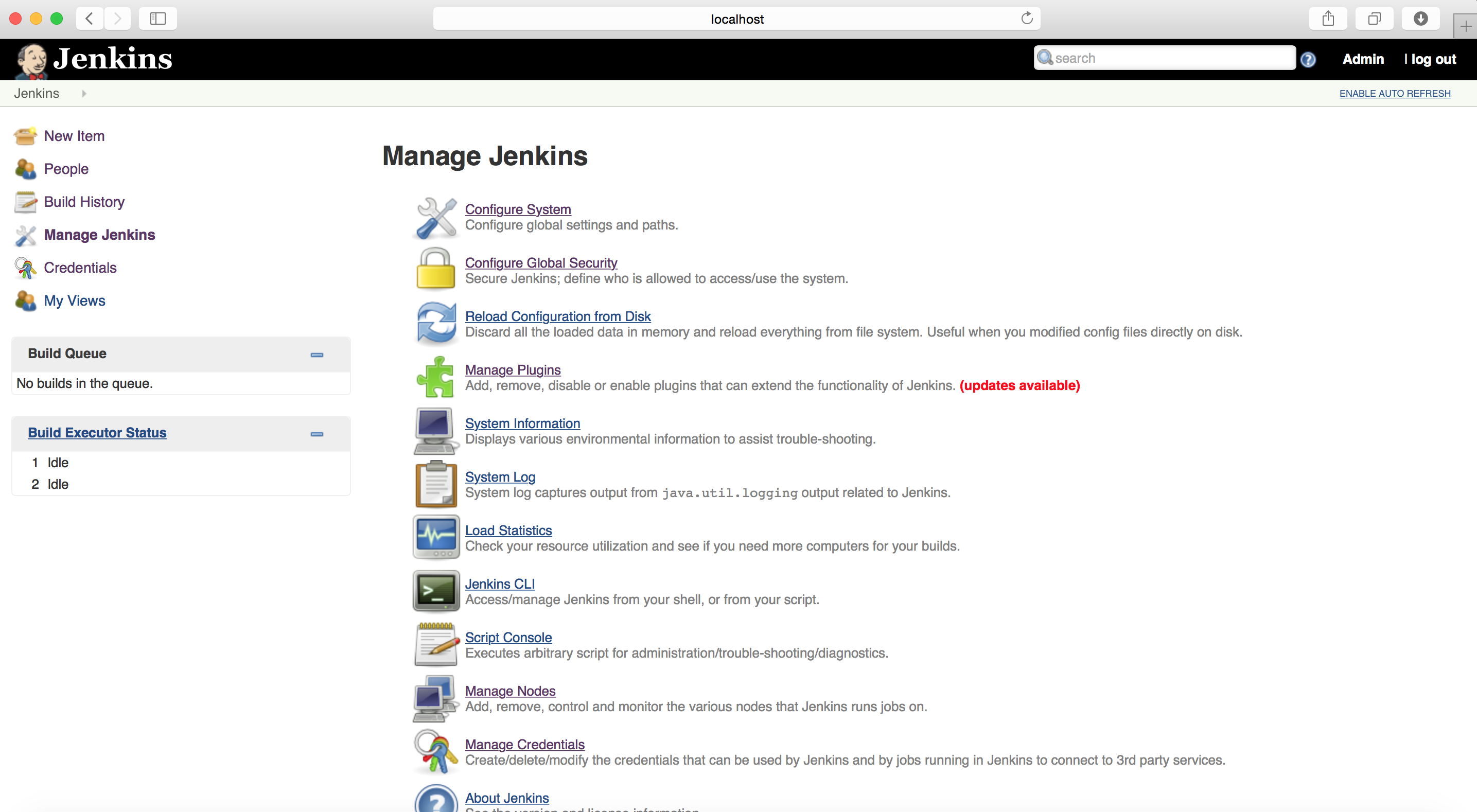Click the Manage Credentials keys icon

coord(436,751)
